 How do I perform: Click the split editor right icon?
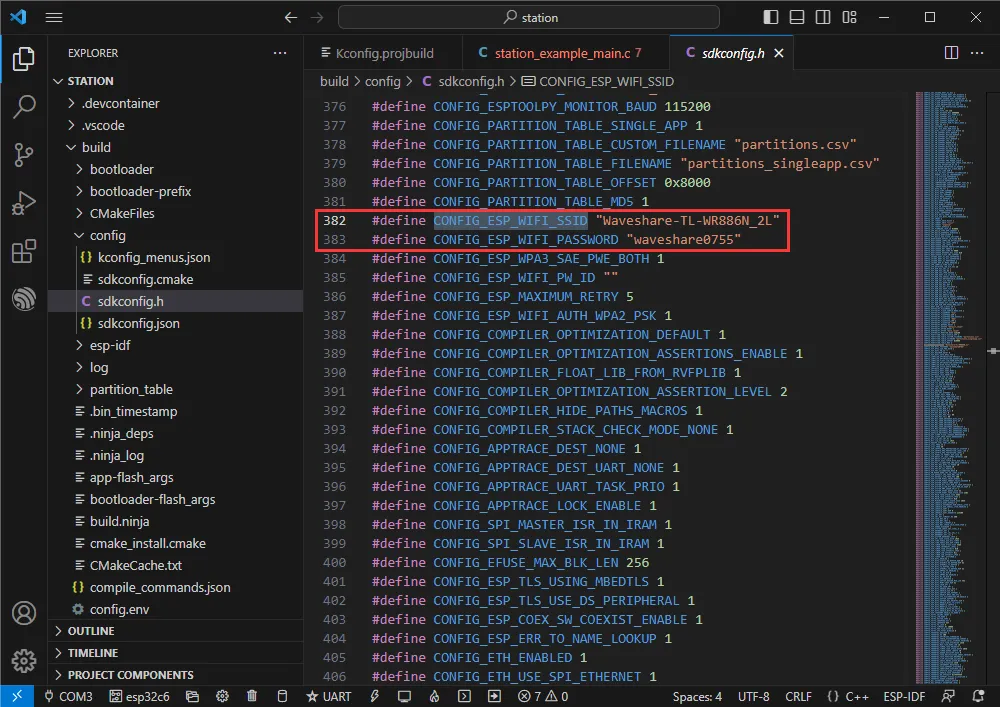click(951, 53)
